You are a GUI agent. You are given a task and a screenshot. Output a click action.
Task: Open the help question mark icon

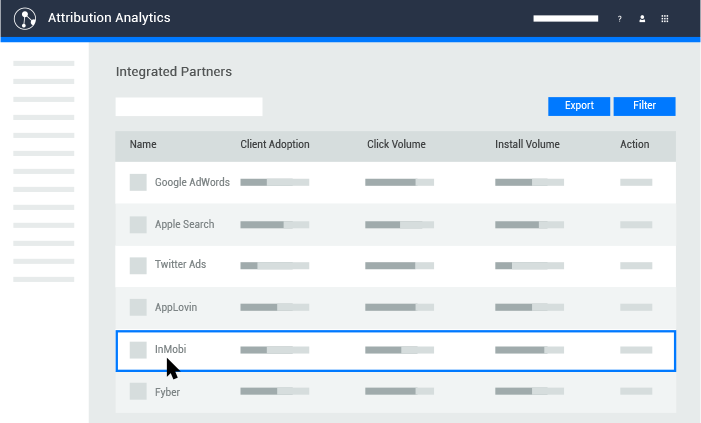pyautogui.click(x=619, y=19)
